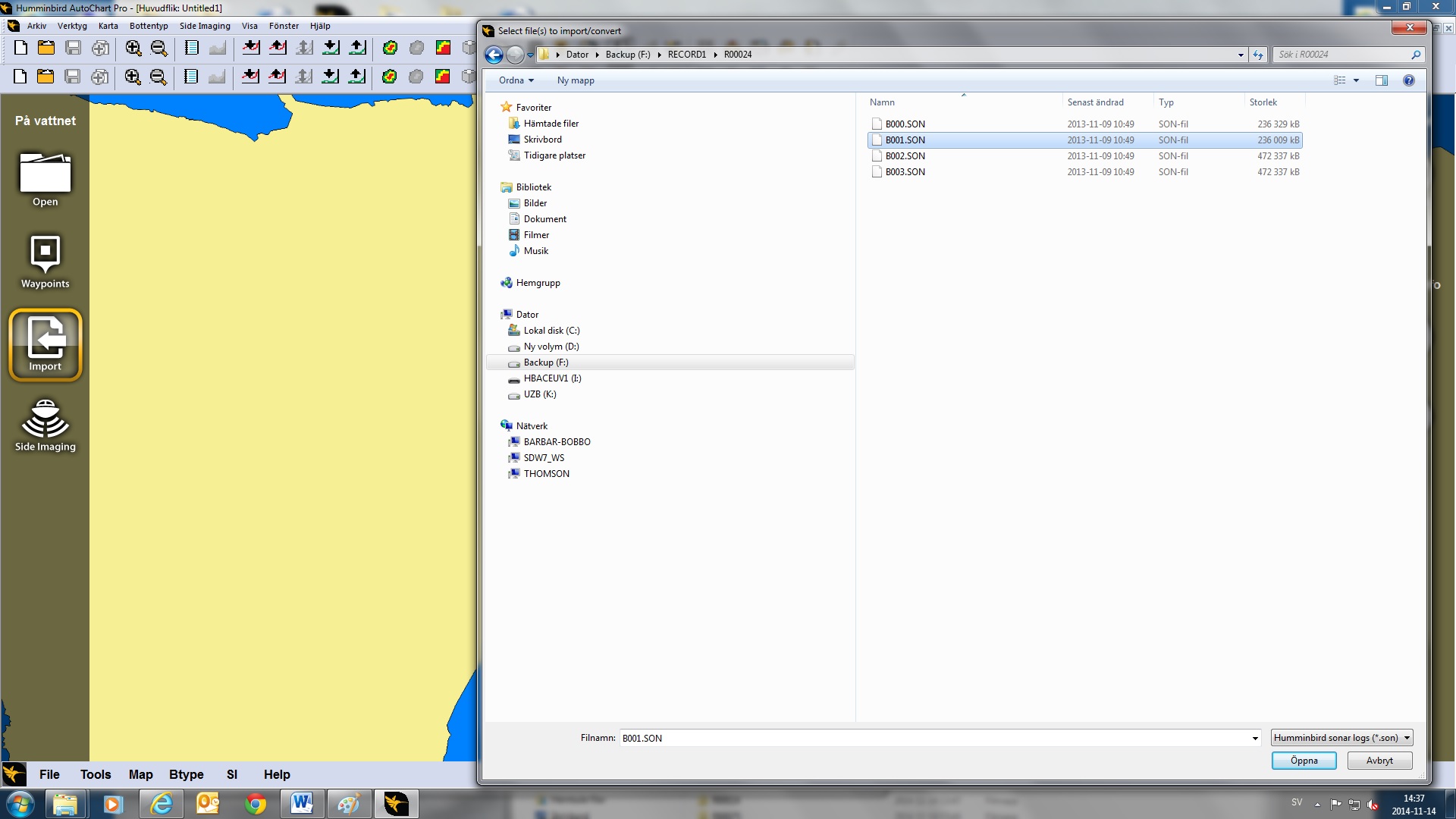Click the Side Imaging sonar icon
1456x819 pixels.
tap(45, 419)
